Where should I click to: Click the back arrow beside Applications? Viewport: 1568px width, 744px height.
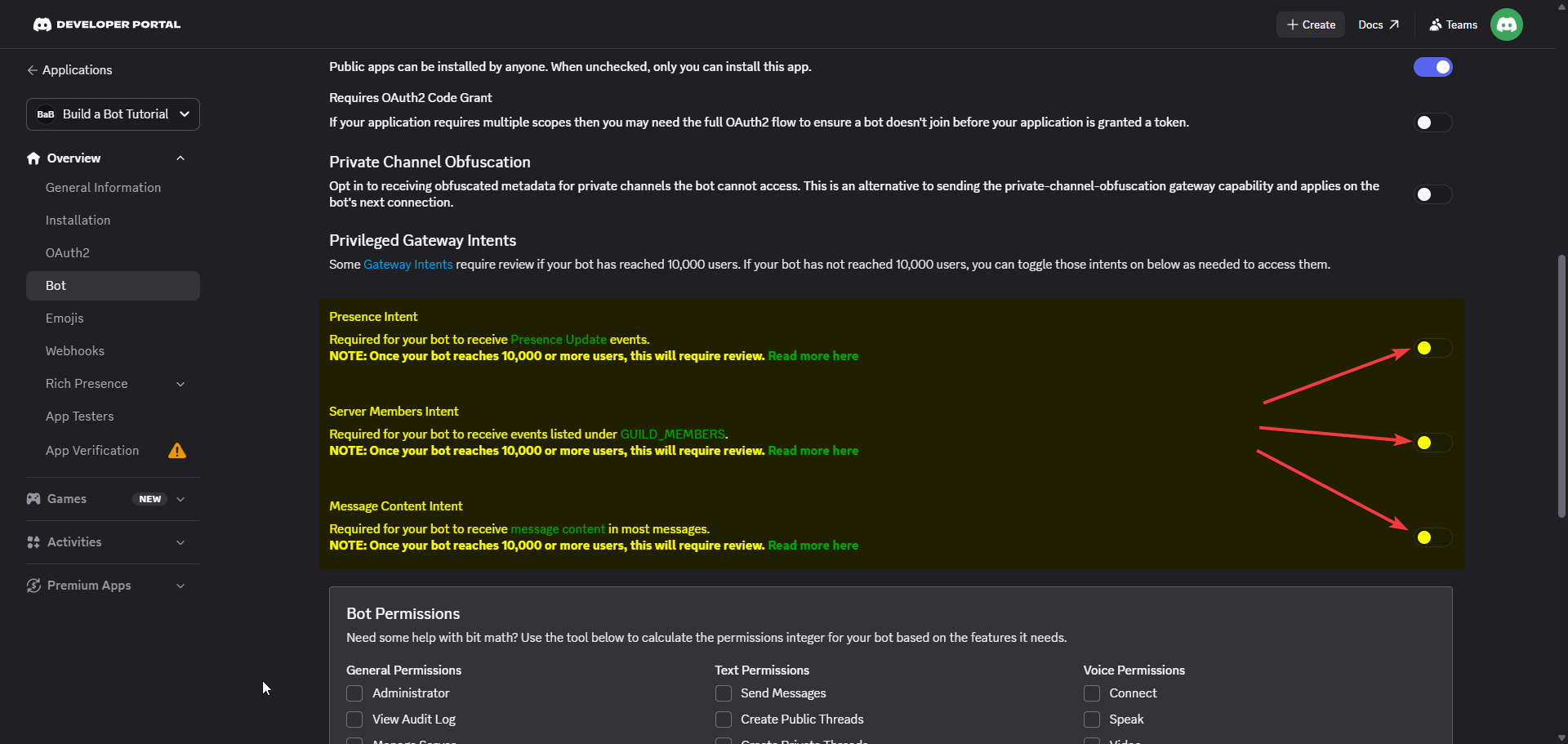point(32,70)
